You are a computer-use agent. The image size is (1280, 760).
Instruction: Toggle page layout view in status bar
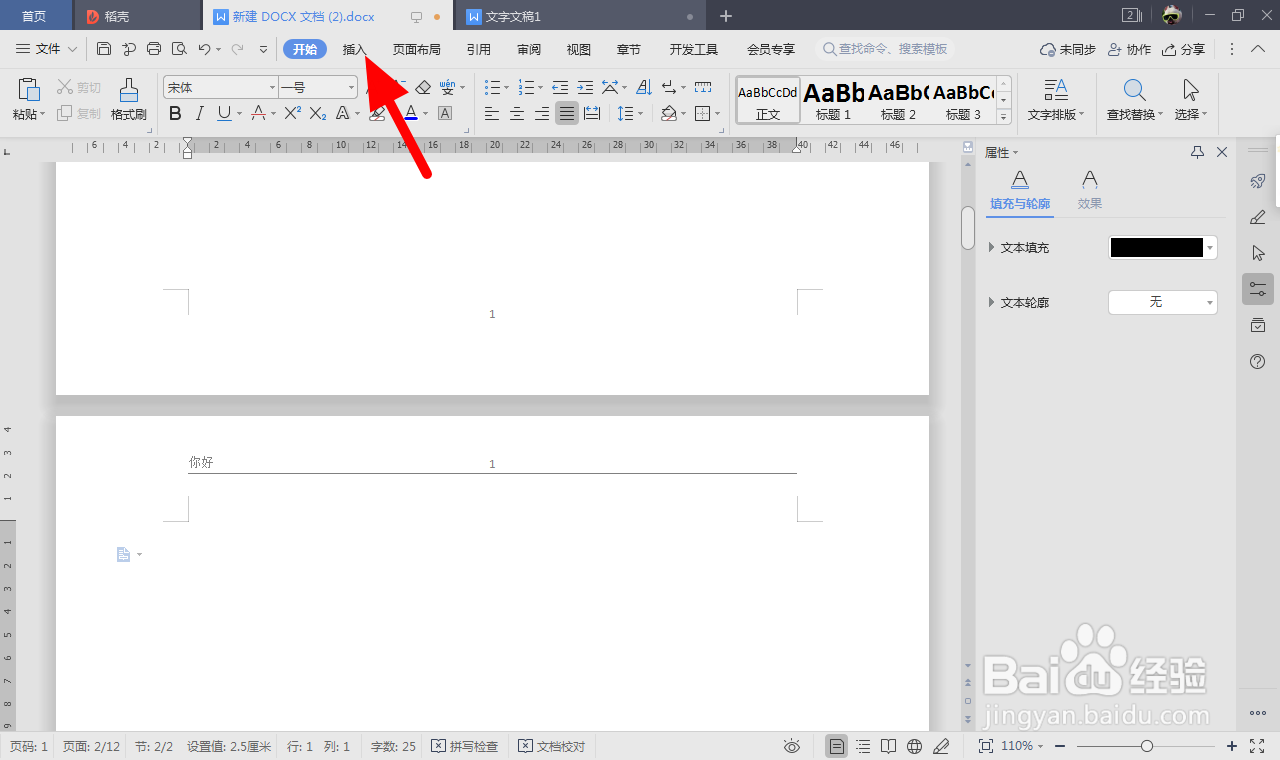click(836, 746)
